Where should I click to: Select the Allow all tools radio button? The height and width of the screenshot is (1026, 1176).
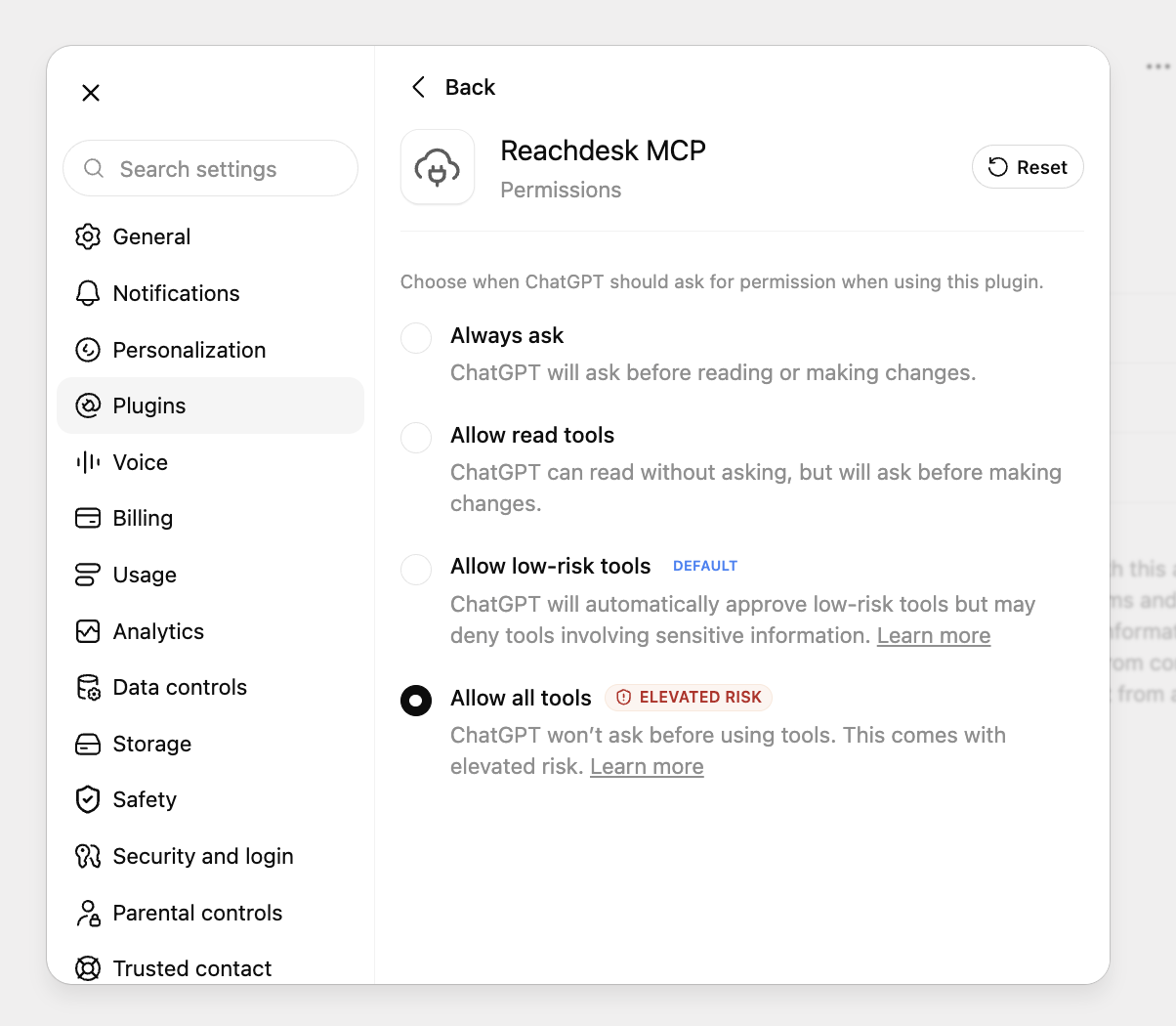tap(416, 701)
